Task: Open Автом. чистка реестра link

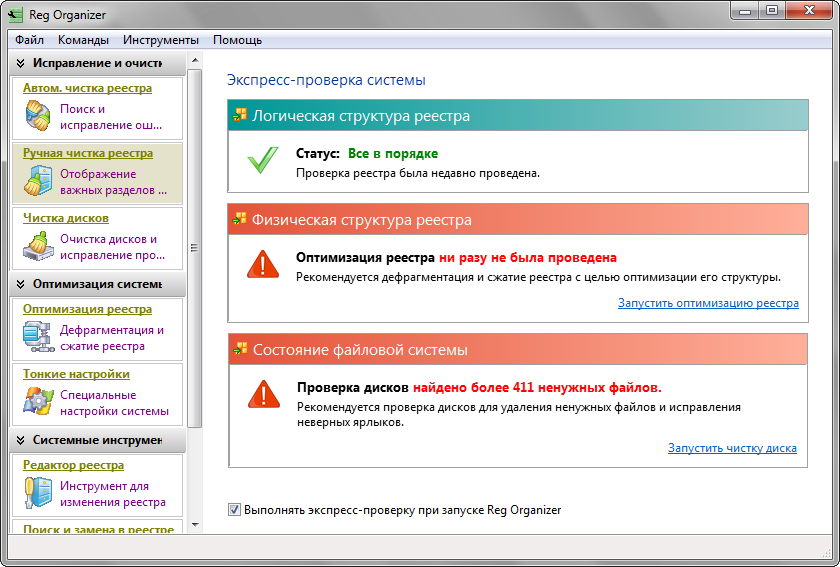Action: [x=87, y=88]
